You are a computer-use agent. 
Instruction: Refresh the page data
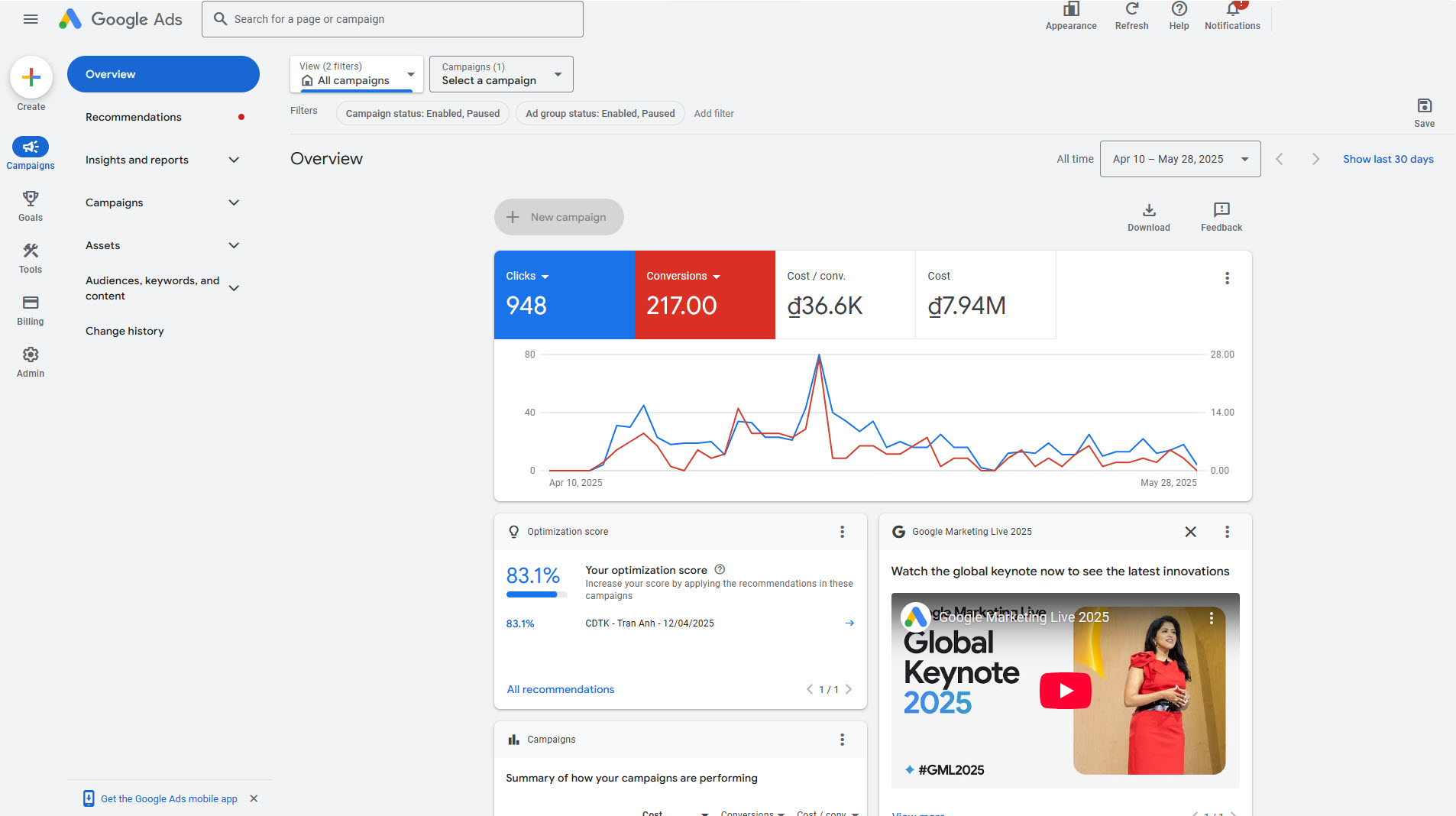(1131, 16)
